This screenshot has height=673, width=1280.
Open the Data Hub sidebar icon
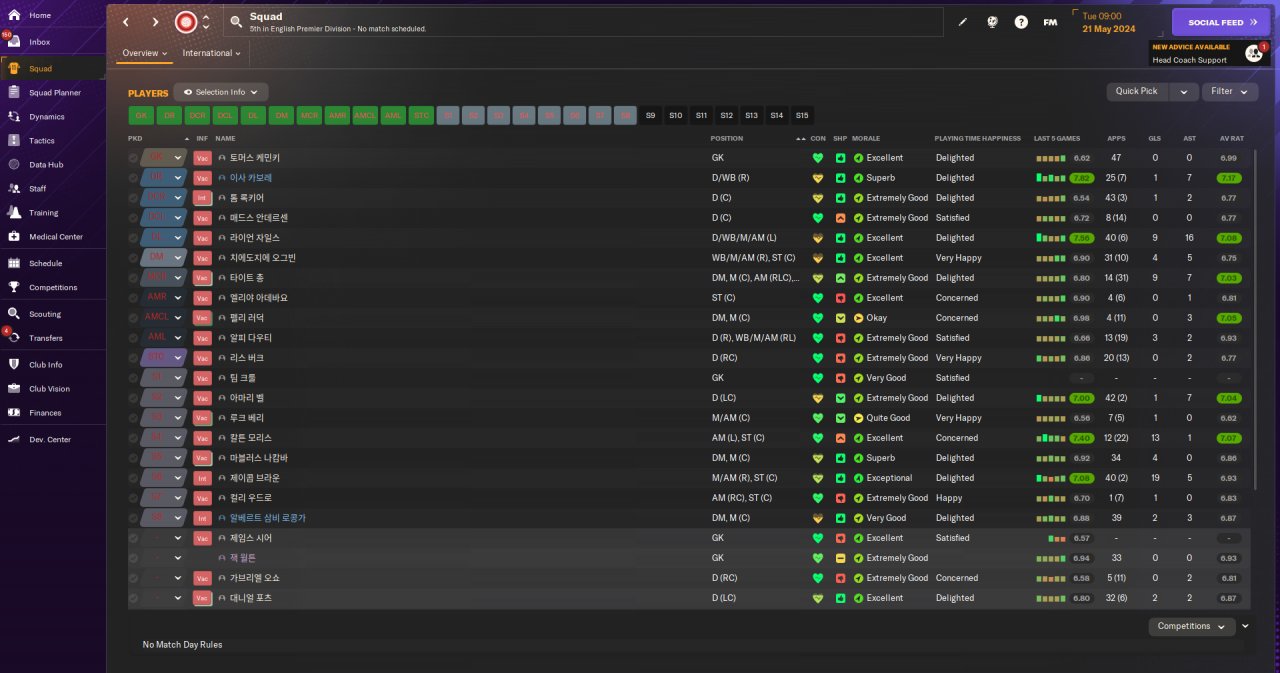click(14, 164)
